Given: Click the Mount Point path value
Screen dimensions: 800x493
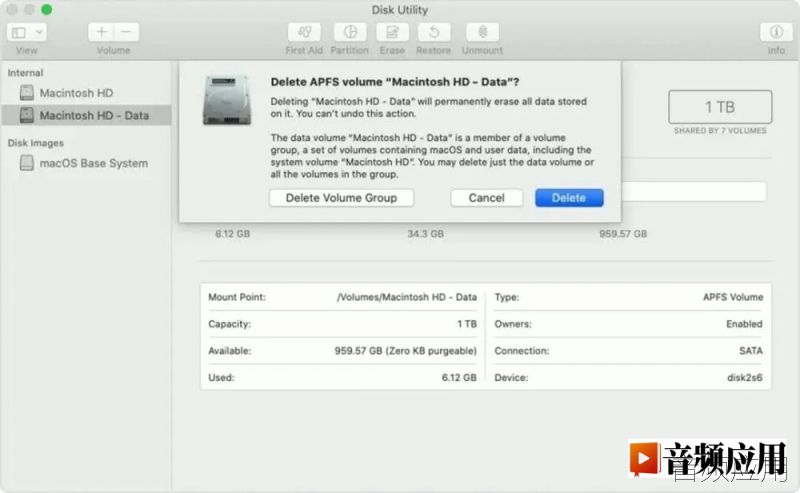Looking at the screenshot, I should click(x=407, y=297).
